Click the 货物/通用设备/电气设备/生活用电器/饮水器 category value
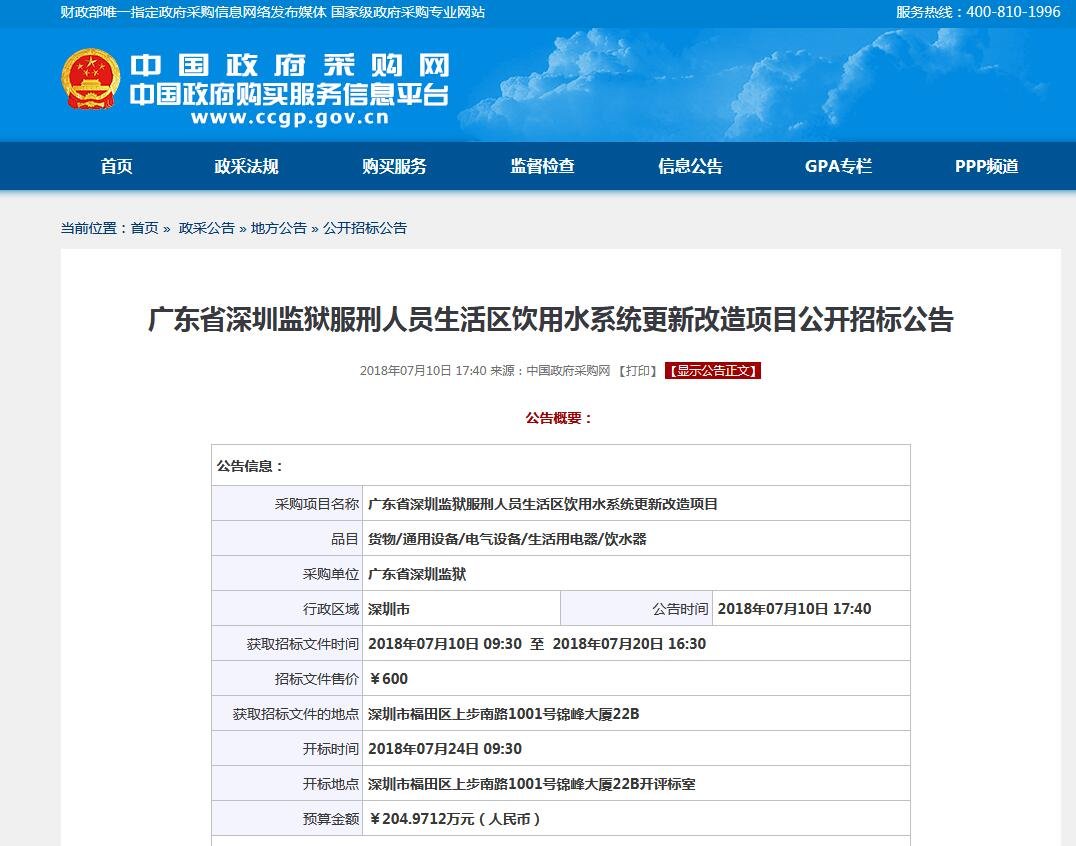1076x846 pixels. 507,539
